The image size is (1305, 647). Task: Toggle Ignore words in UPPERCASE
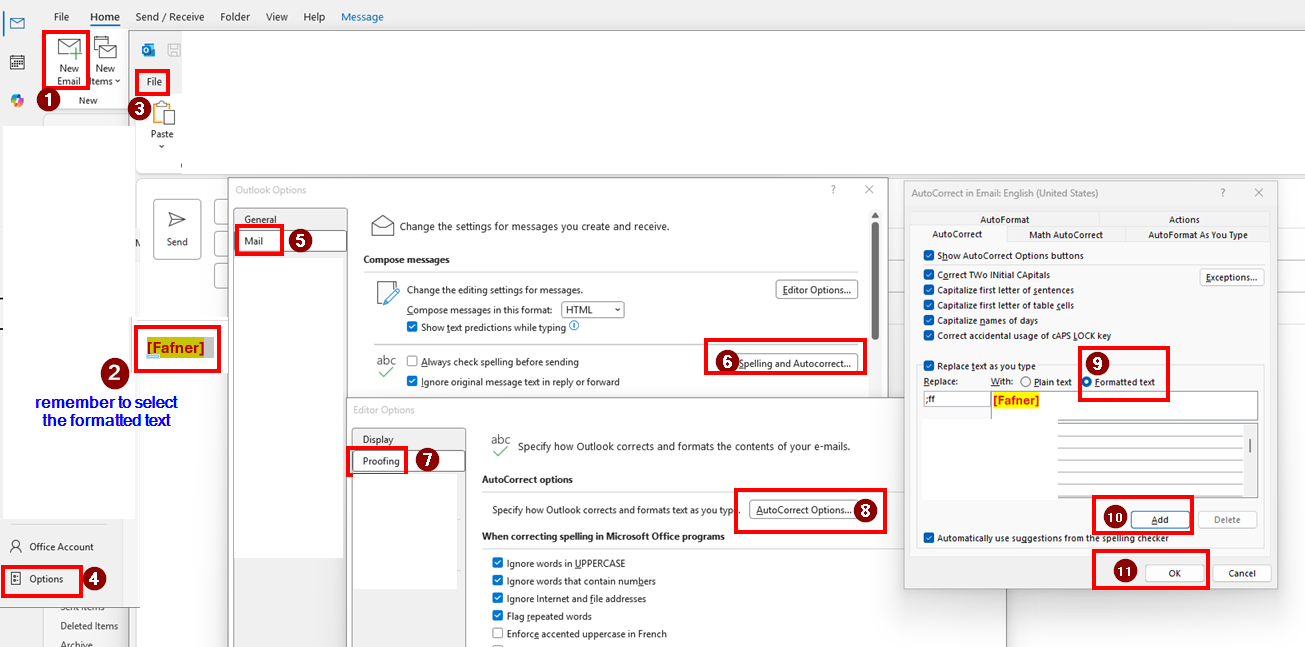click(x=498, y=563)
